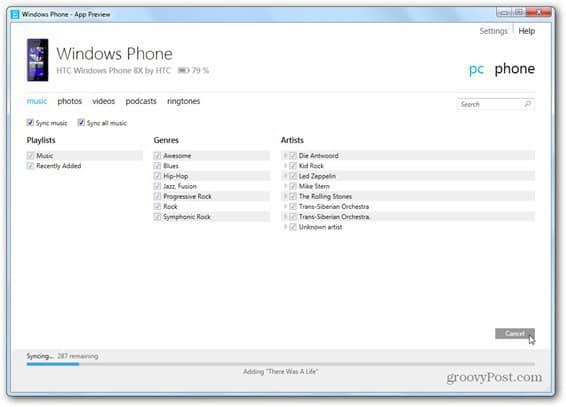Toggle the Hip-Hop genre checkbox
This screenshot has height=407, width=566.
157,176
